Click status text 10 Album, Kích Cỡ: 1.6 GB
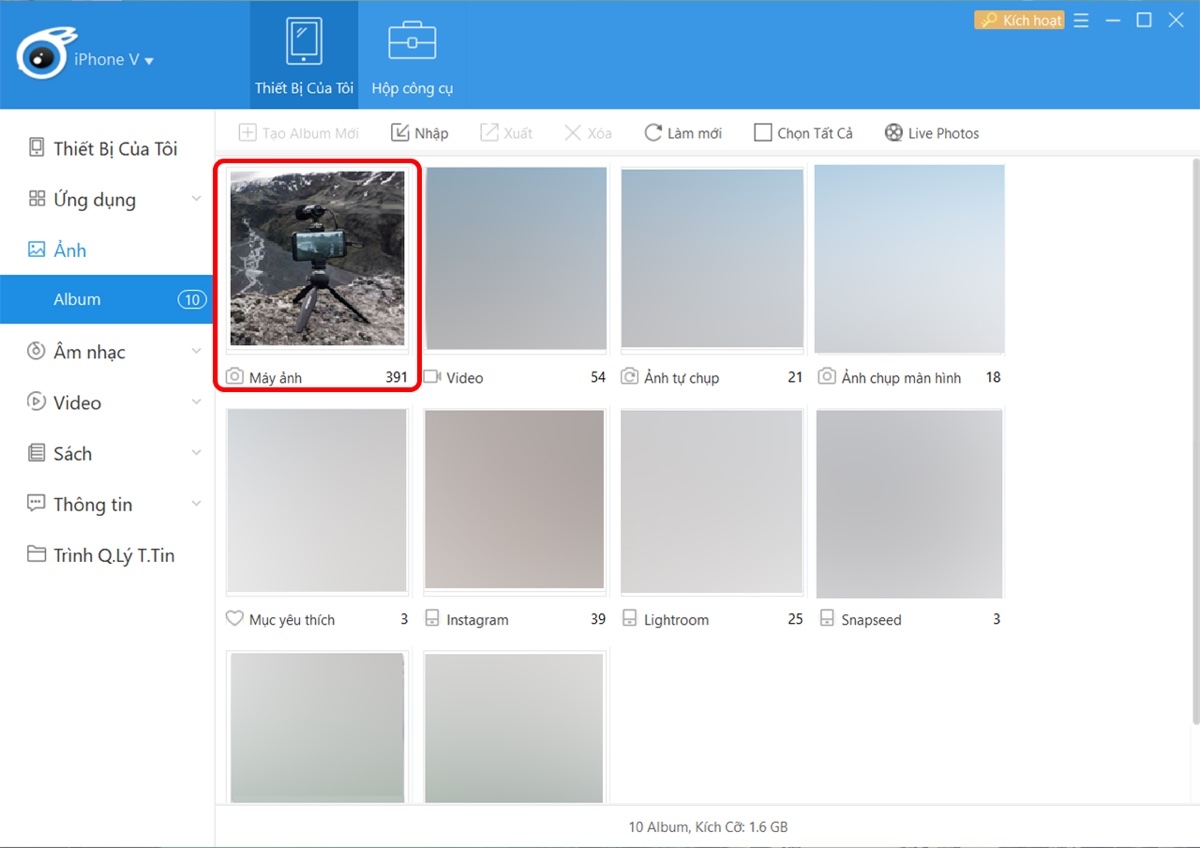 point(708,827)
